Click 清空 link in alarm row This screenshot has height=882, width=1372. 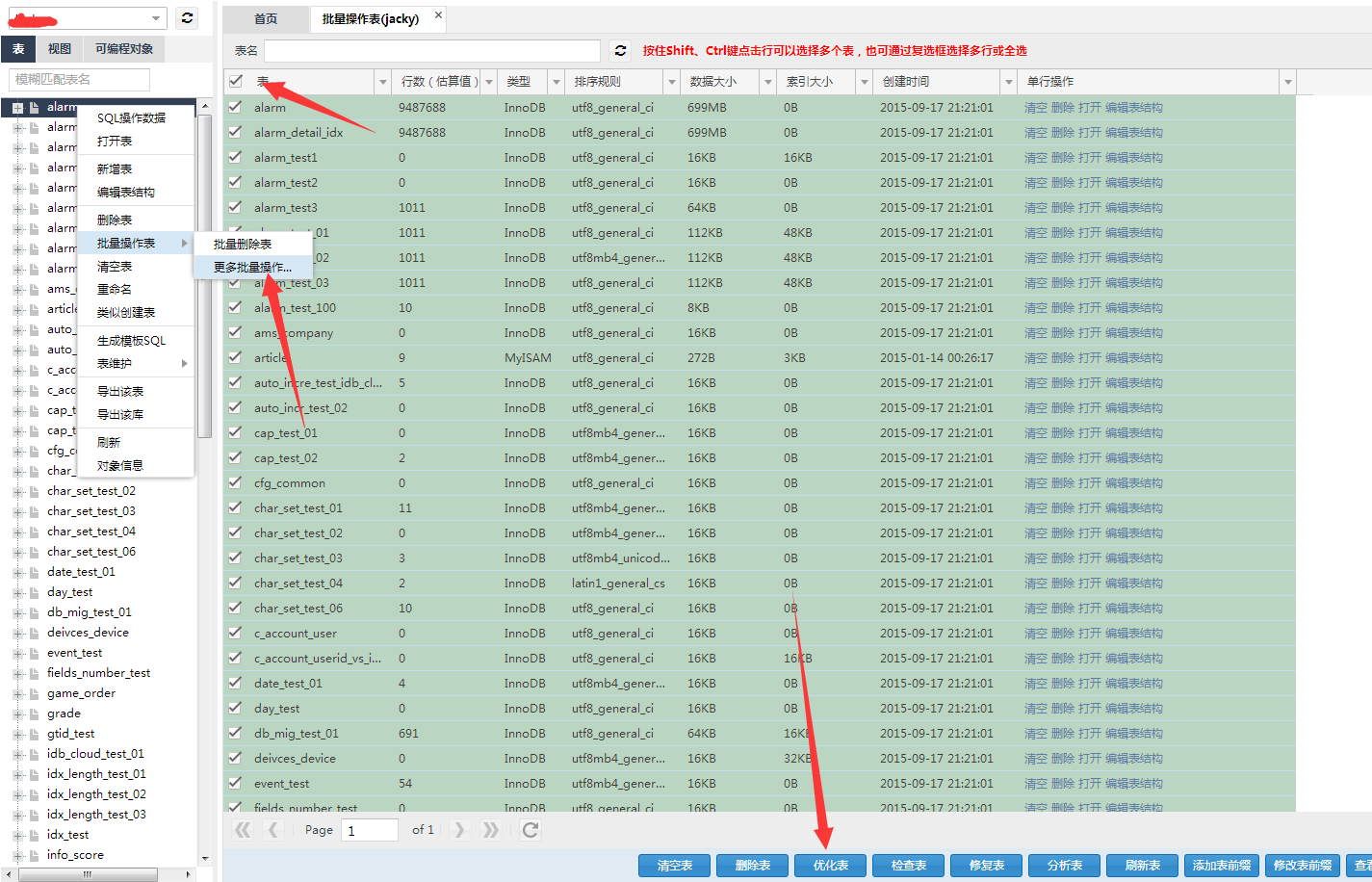(1035, 107)
